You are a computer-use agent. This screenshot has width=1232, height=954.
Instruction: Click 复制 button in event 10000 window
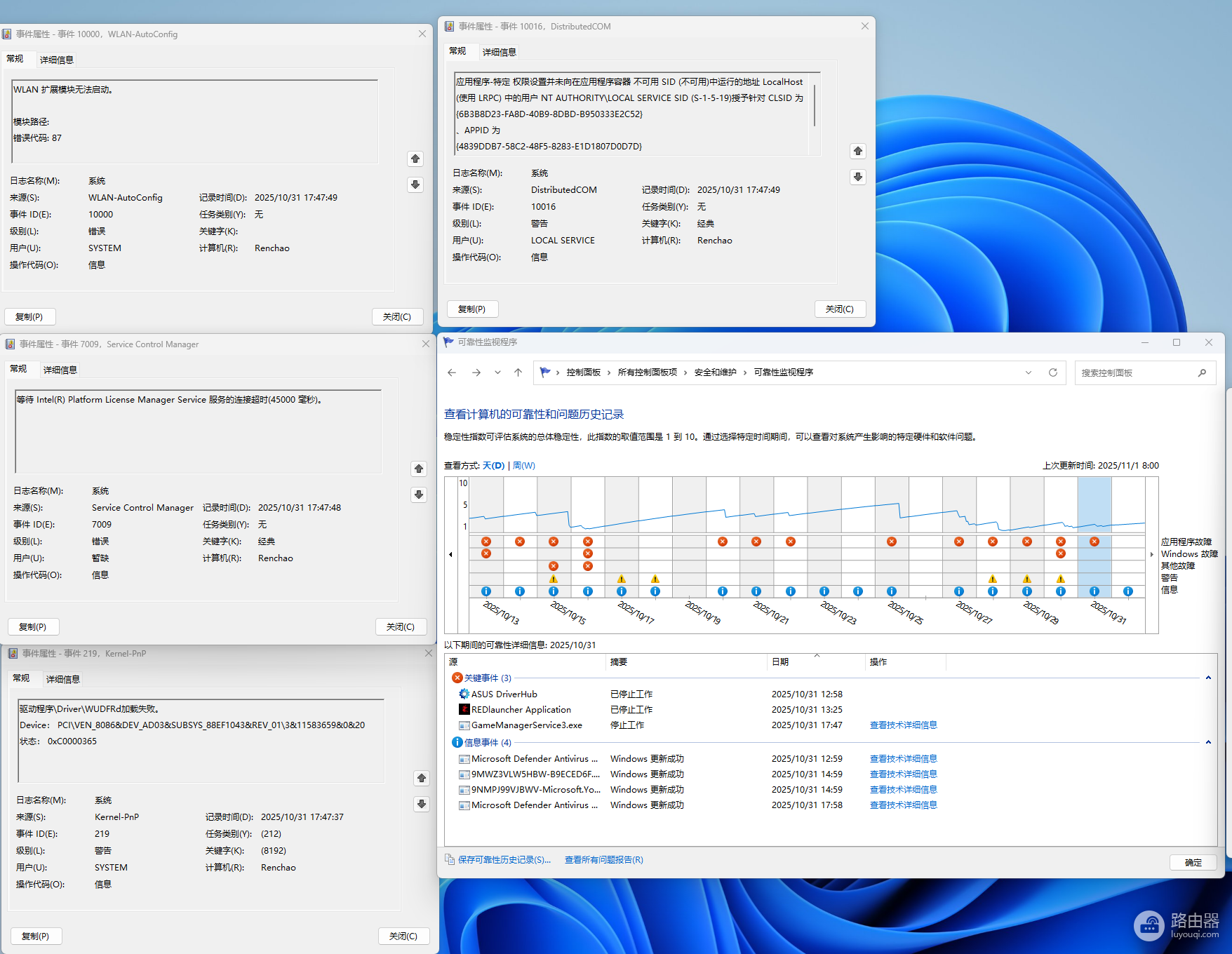(29, 317)
